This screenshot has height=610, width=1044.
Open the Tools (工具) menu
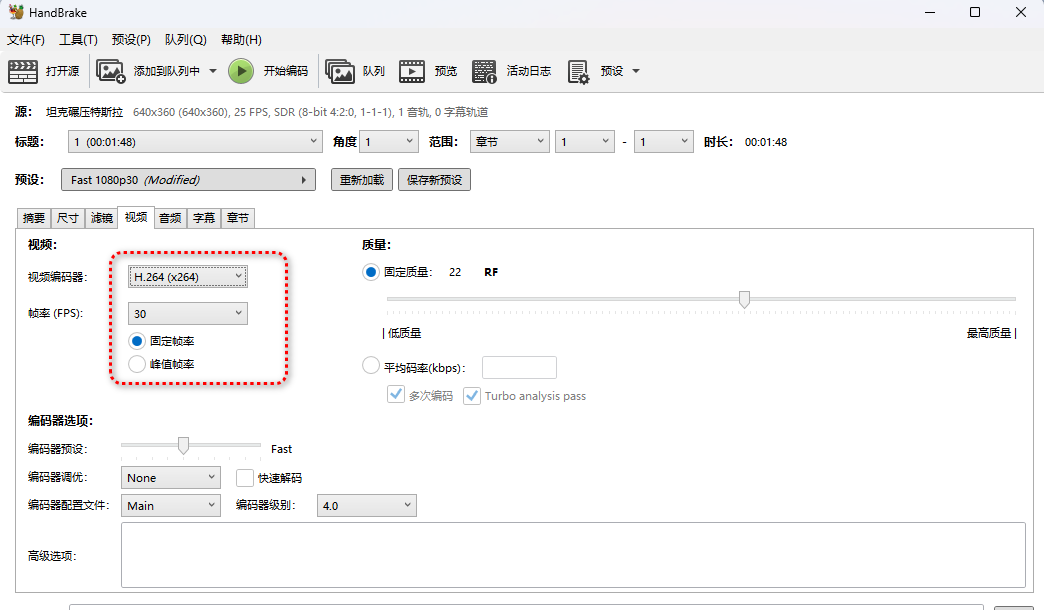[79, 40]
